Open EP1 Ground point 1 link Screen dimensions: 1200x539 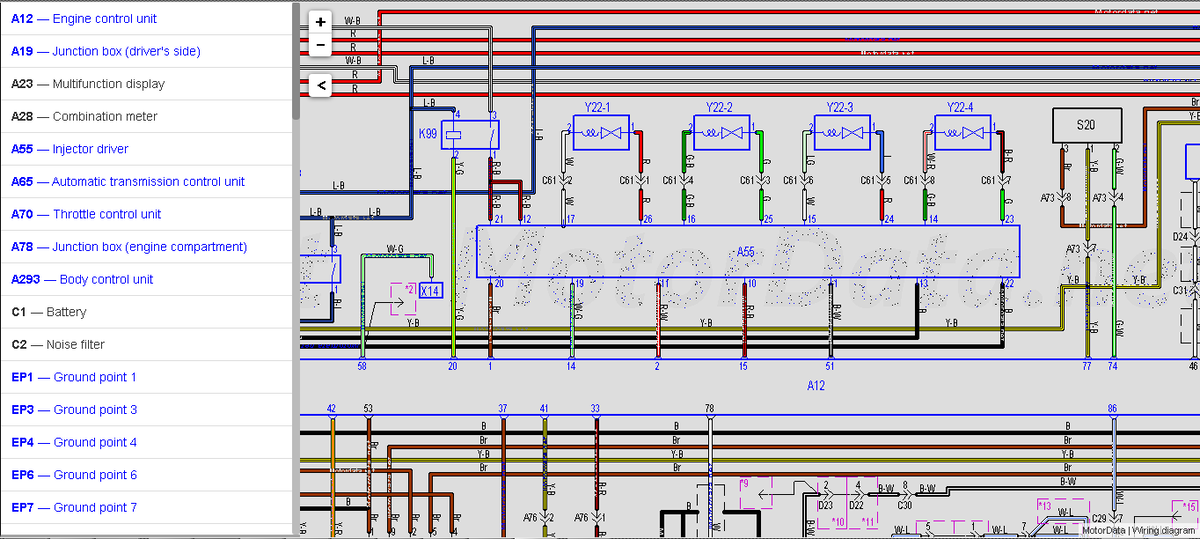74,377
